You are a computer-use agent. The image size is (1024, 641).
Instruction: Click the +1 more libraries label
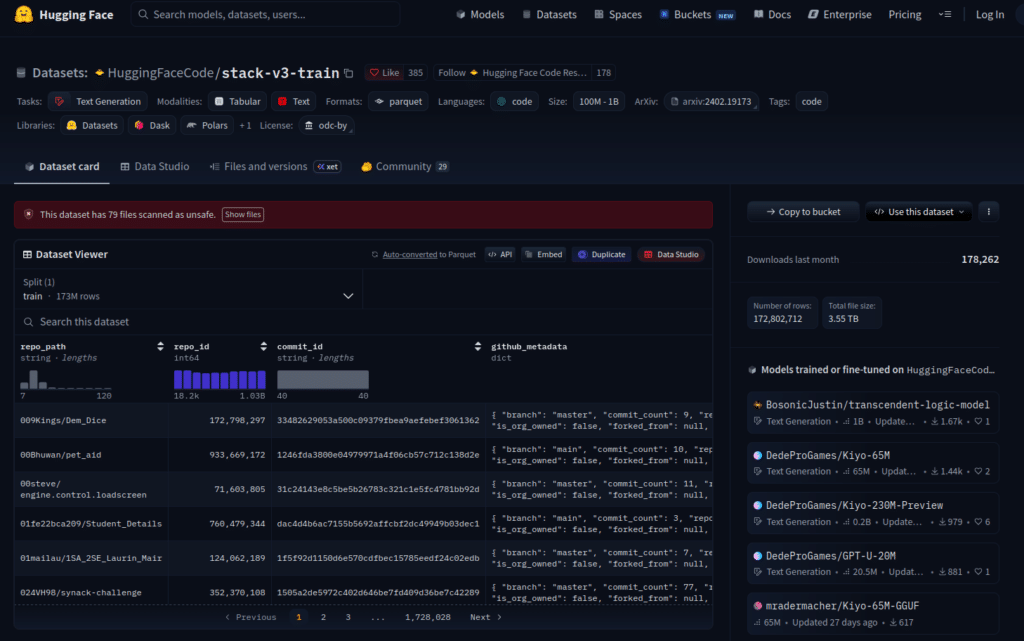245,125
